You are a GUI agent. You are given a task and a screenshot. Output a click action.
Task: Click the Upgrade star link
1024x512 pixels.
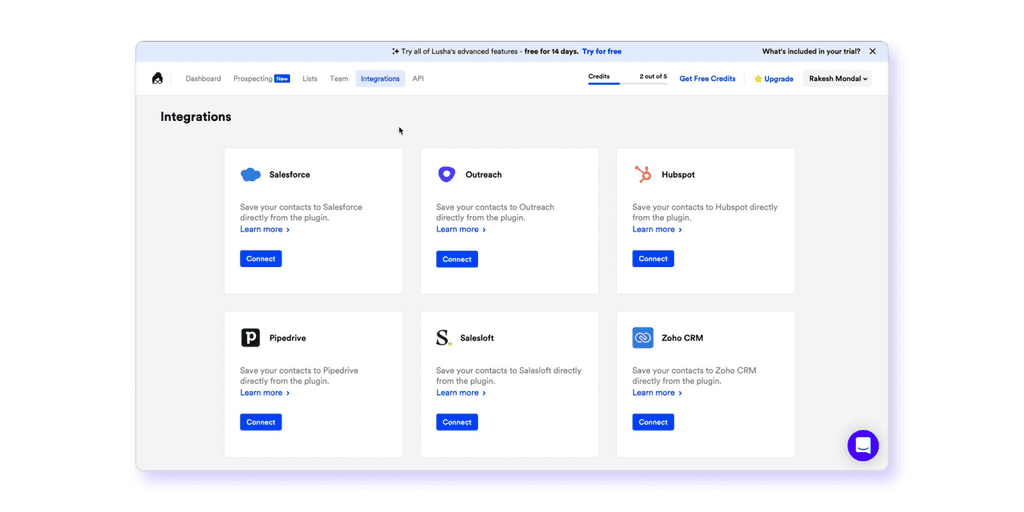774,78
